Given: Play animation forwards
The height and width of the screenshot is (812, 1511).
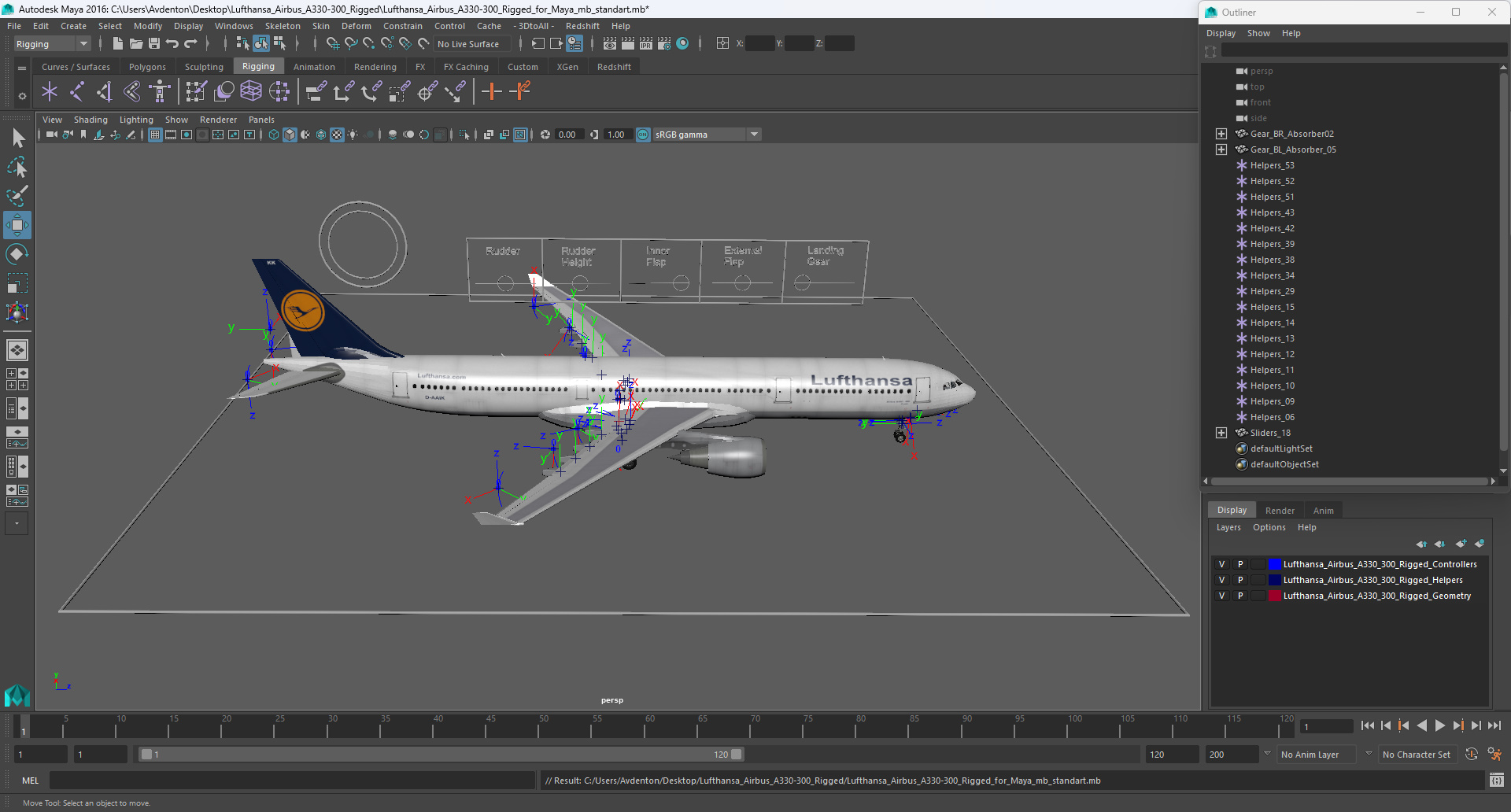Looking at the screenshot, I should [x=1439, y=726].
